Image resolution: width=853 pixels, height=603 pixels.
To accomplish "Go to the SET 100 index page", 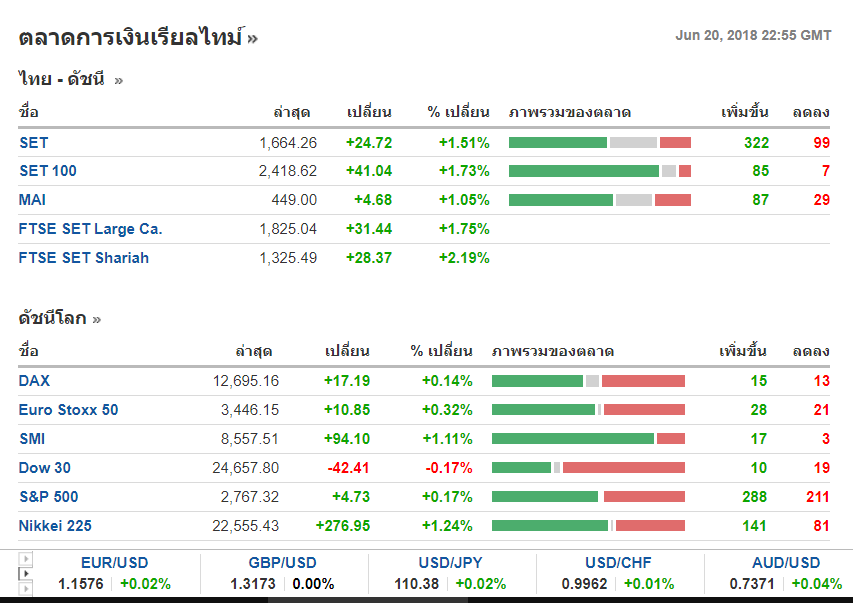I will coord(47,171).
